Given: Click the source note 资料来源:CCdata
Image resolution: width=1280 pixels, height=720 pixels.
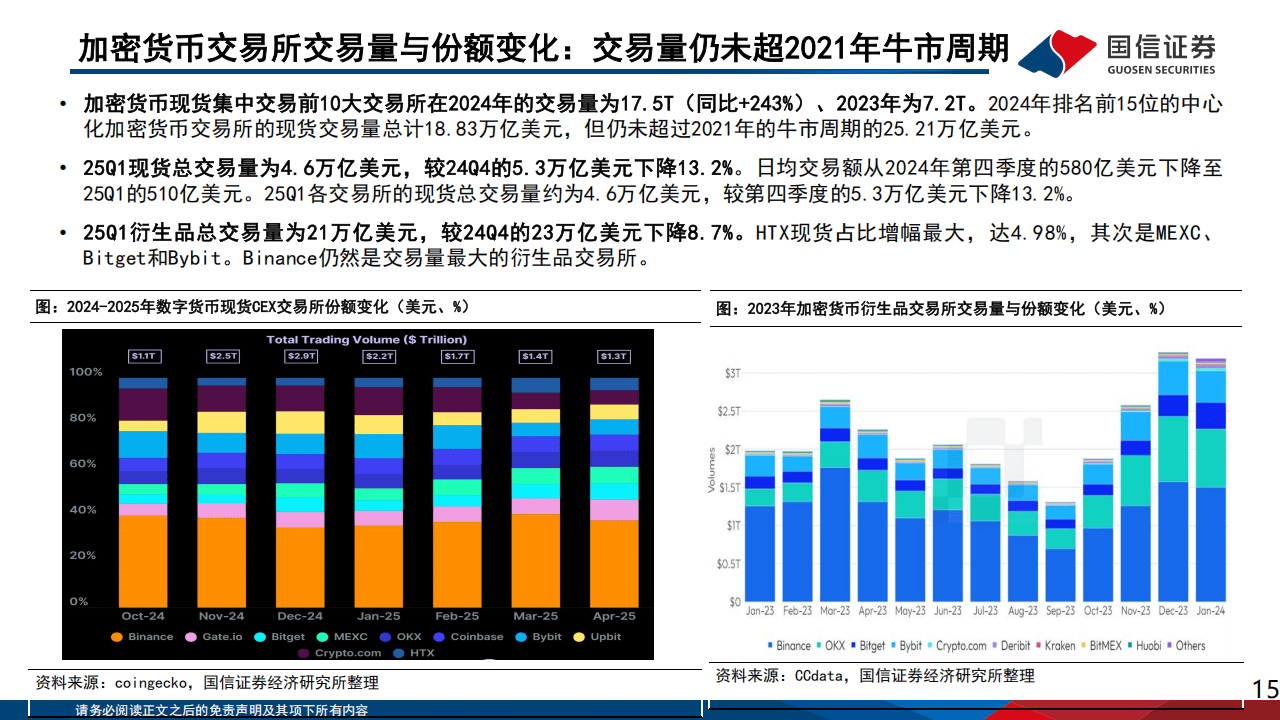Looking at the screenshot, I should (875, 676).
